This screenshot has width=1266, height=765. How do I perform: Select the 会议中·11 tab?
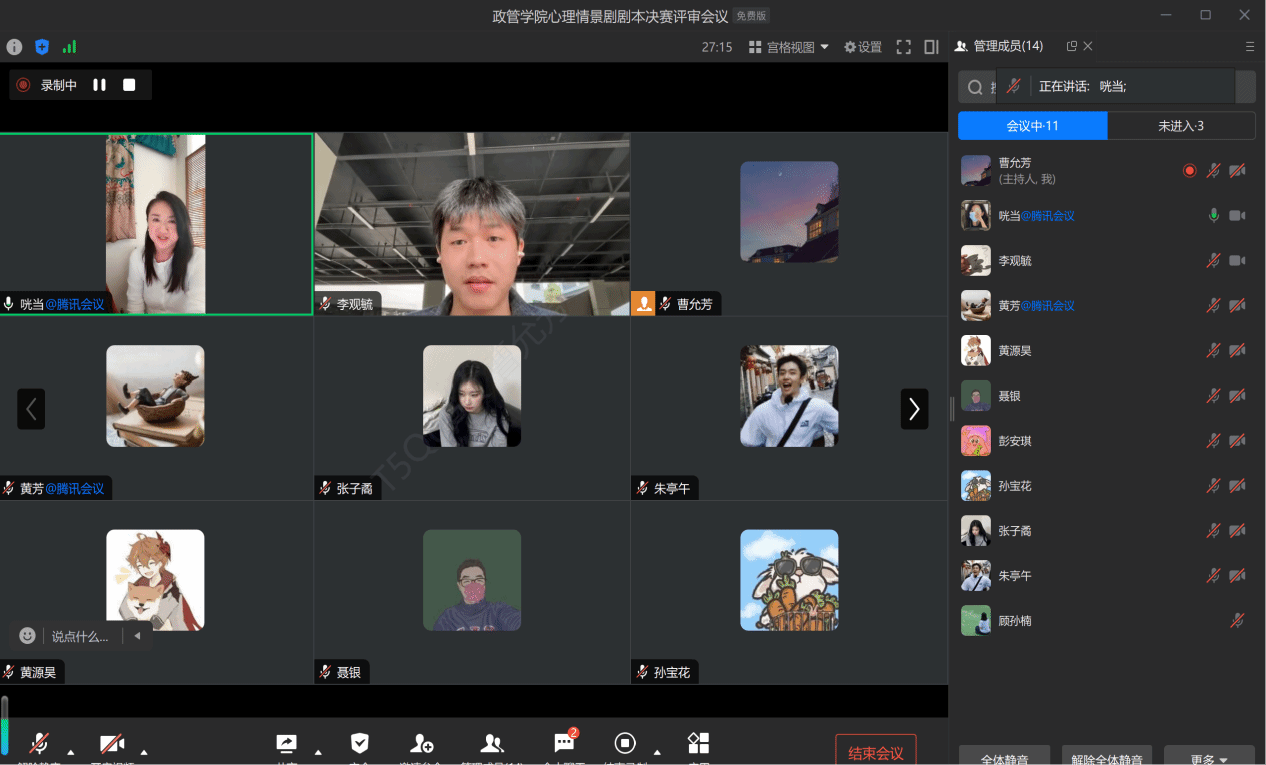tap(1032, 126)
